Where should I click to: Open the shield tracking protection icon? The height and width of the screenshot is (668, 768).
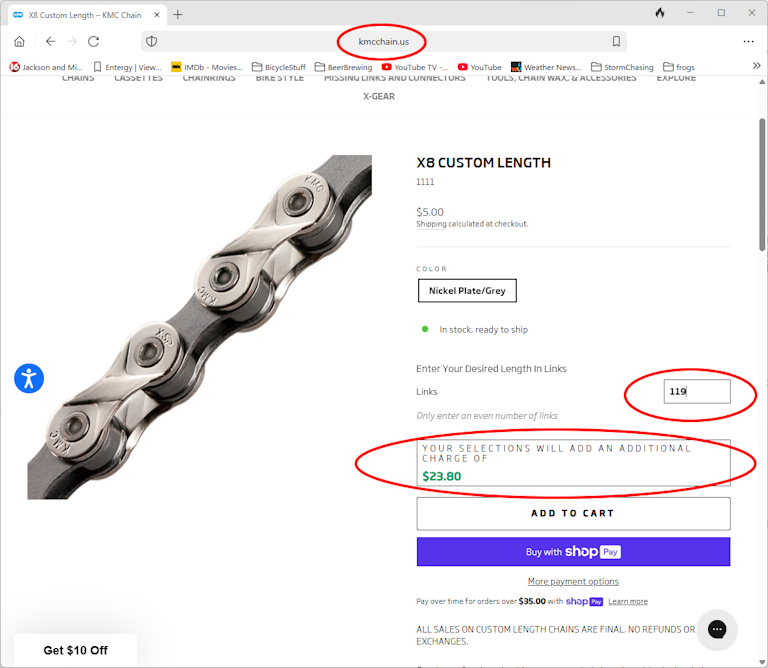pos(152,42)
